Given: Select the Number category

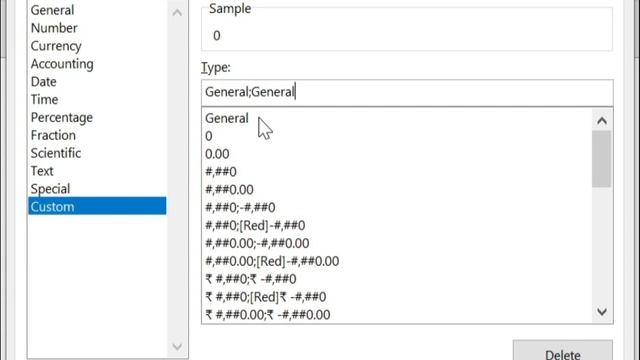Looking at the screenshot, I should coord(97,28).
